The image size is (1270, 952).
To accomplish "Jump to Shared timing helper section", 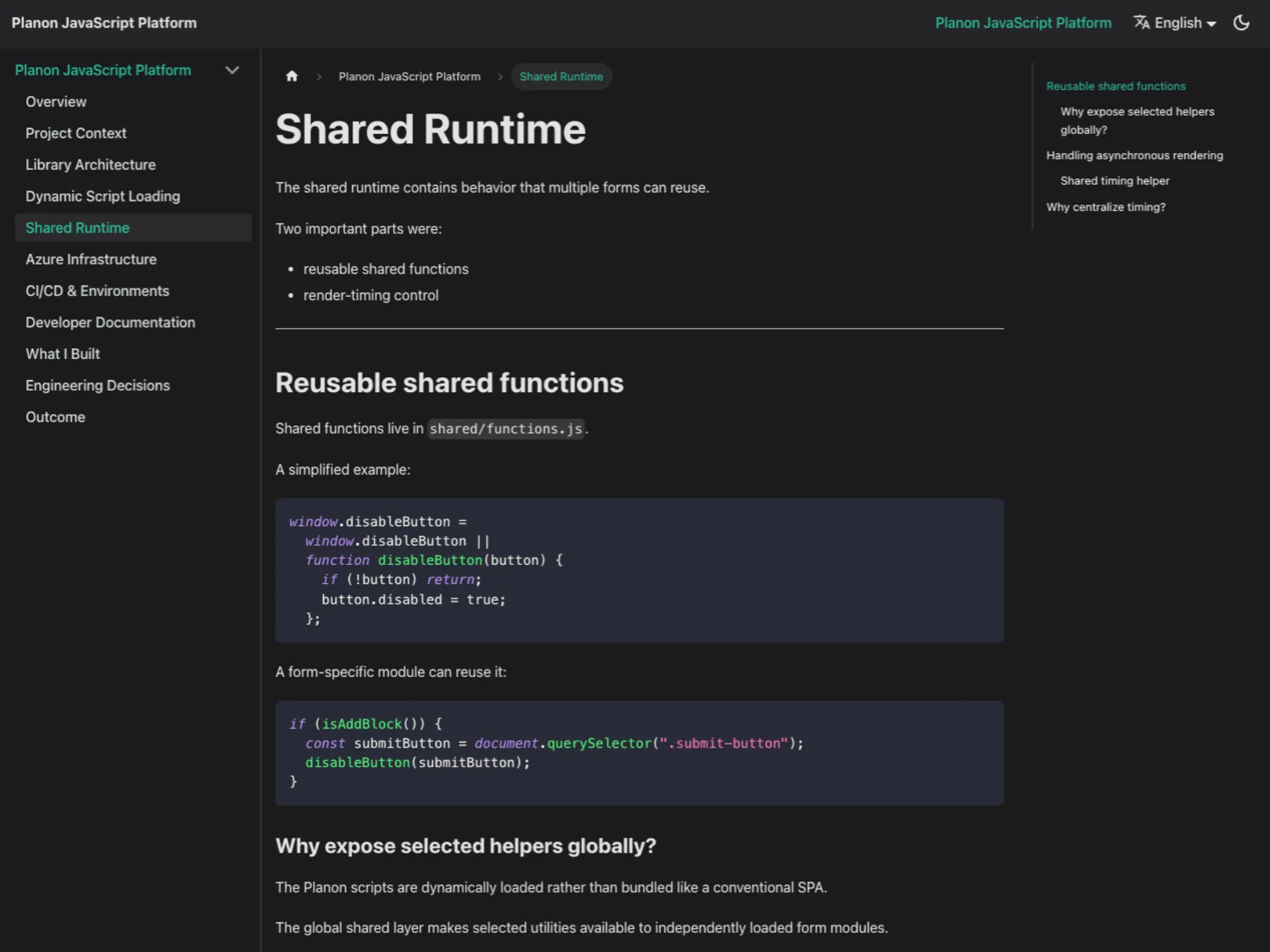I will coord(1114,181).
